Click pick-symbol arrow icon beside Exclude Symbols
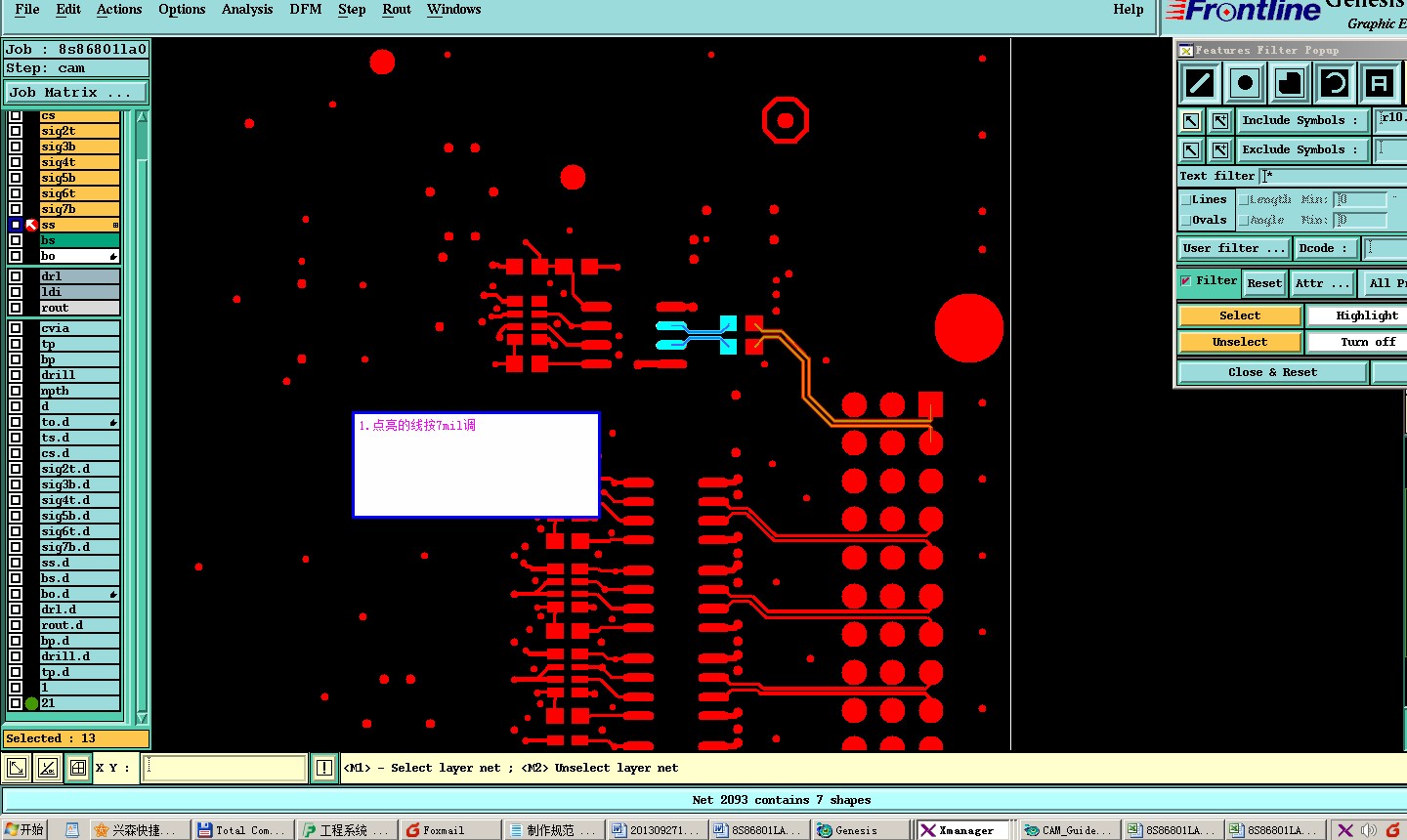 pyautogui.click(x=1190, y=150)
